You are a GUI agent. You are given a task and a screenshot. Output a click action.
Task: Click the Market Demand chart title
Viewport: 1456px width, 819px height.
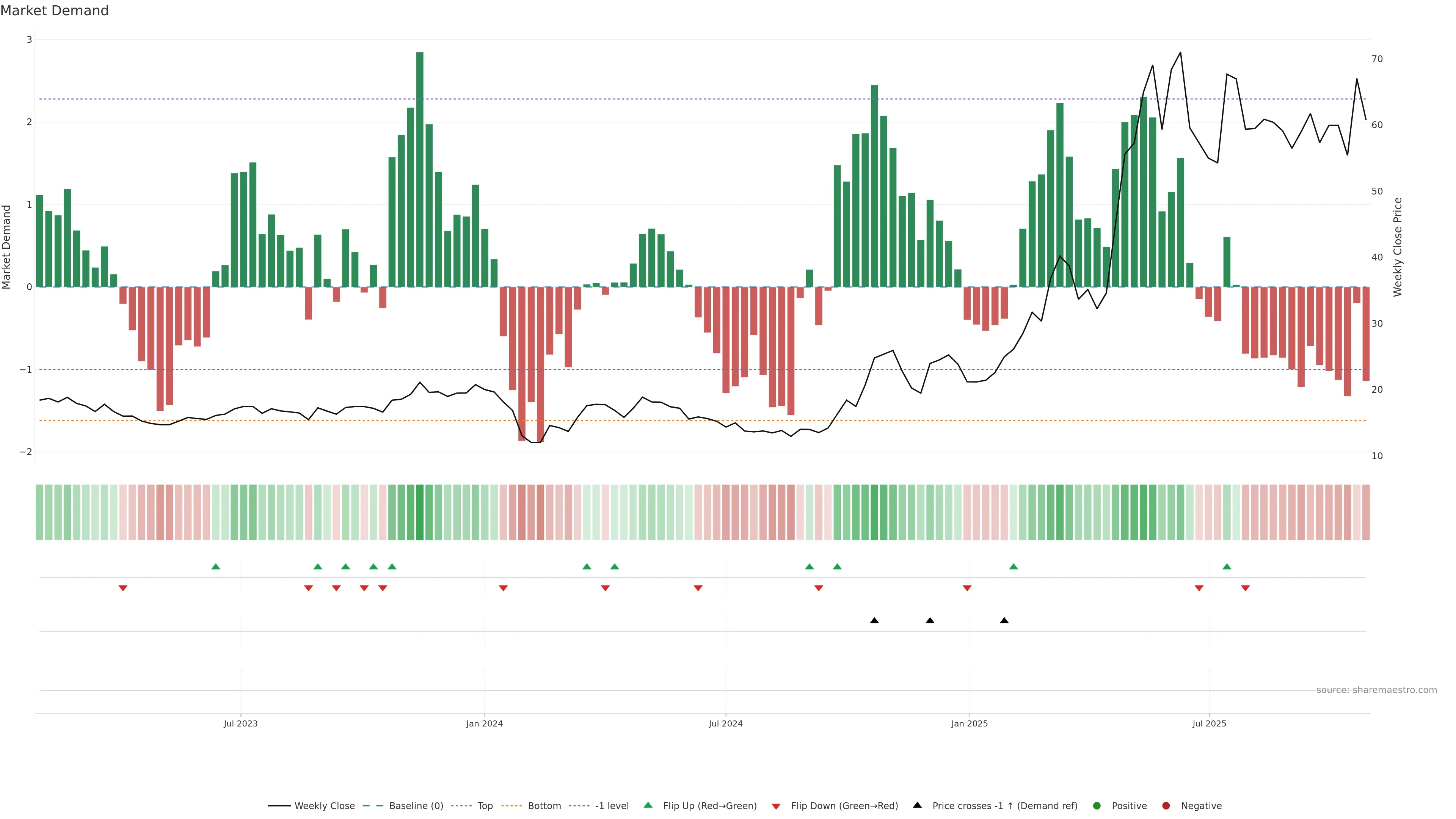54,11
